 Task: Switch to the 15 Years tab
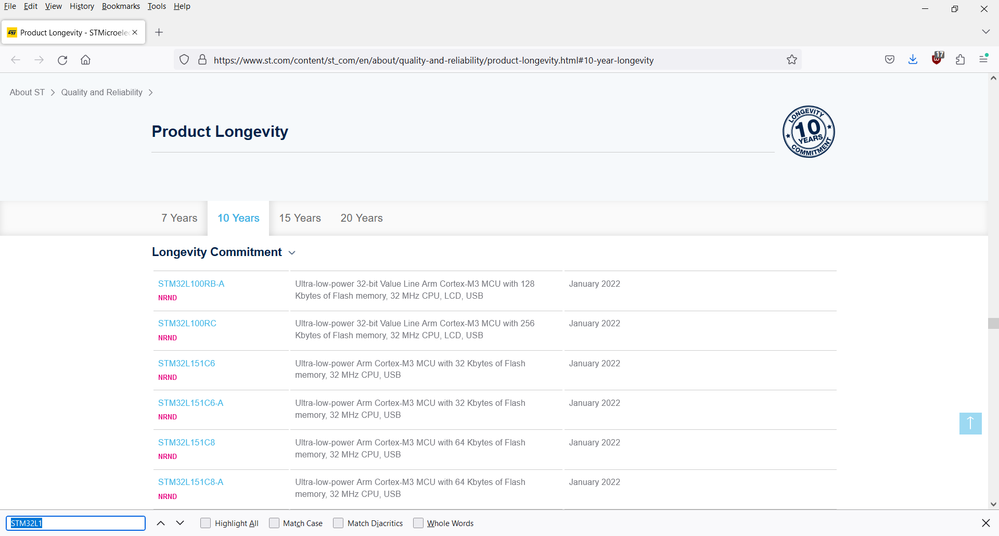[300, 218]
